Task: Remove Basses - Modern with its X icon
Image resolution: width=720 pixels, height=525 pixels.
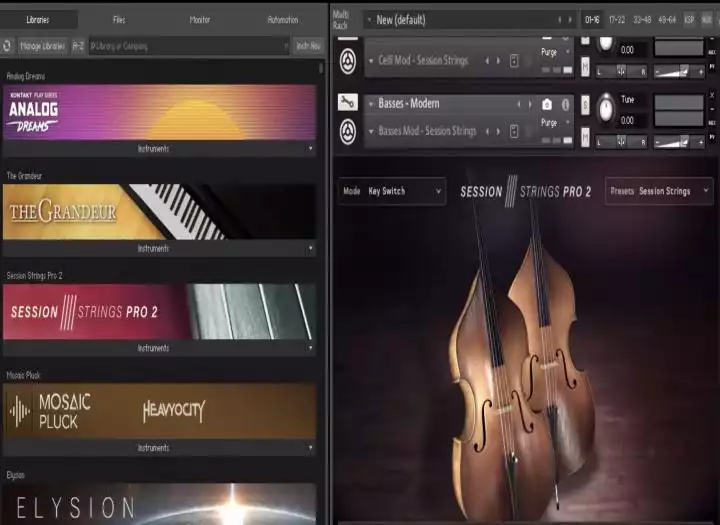Action: [712, 95]
